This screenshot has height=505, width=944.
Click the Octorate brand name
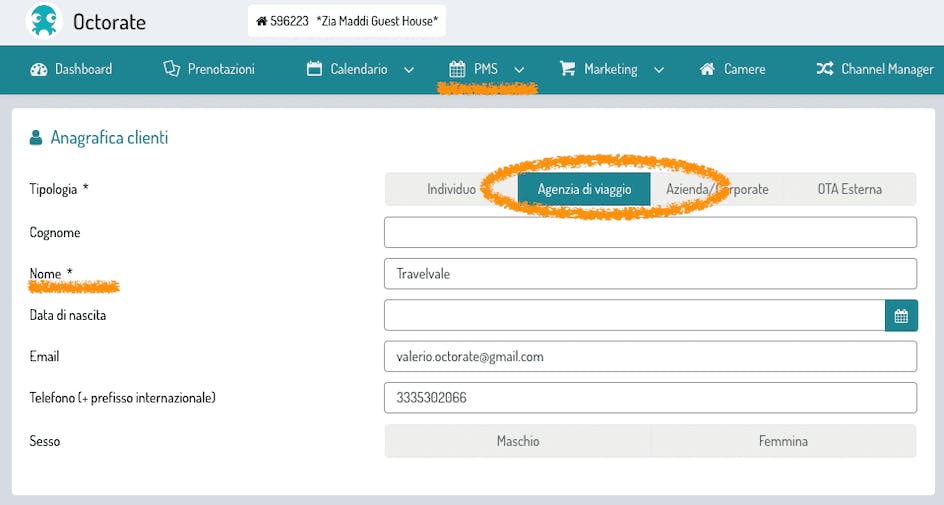110,22
